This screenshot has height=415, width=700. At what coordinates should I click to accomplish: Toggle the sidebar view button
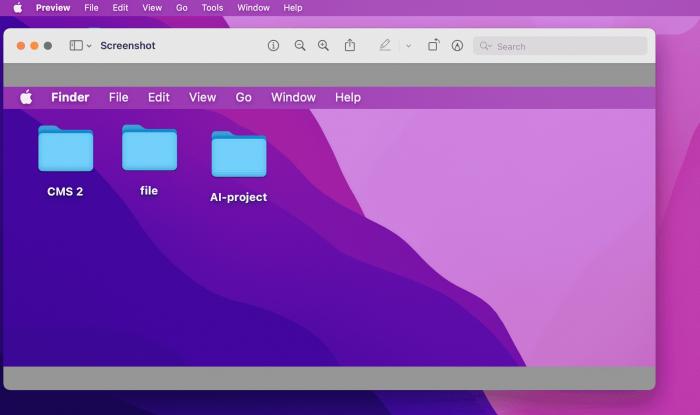[76, 46]
